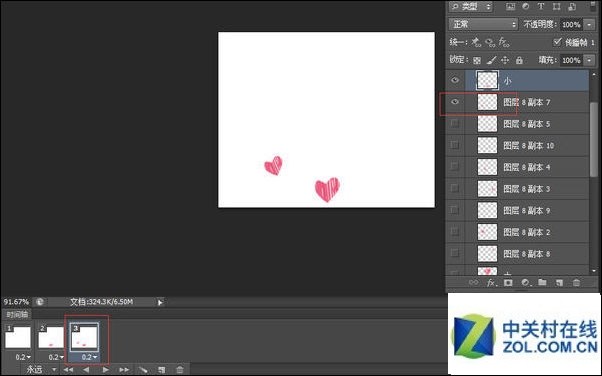602x376 pixels.
Task: Click the unify layer position icon
Action: [x=476, y=42]
